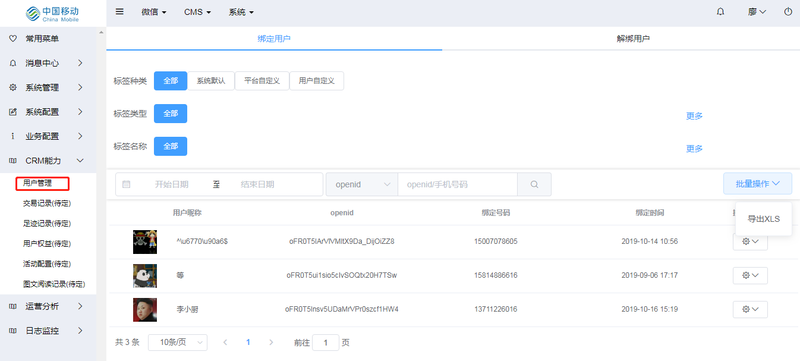Select 系统默认 tag category
The image size is (800, 361).
(x=211, y=81)
